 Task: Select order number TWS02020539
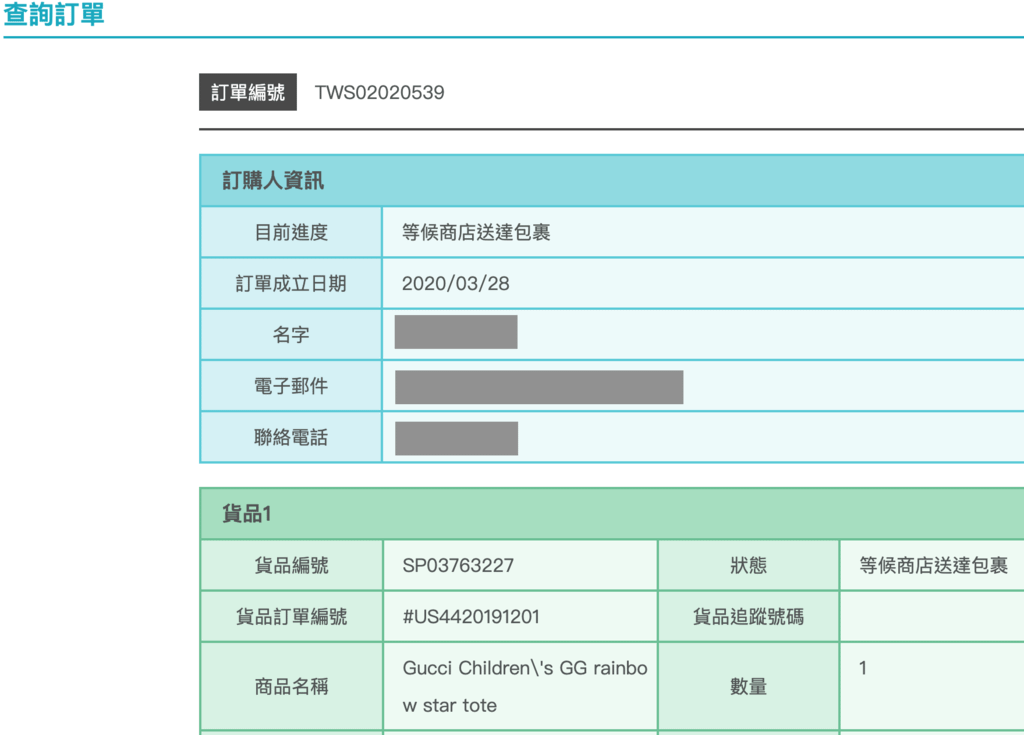[379, 92]
